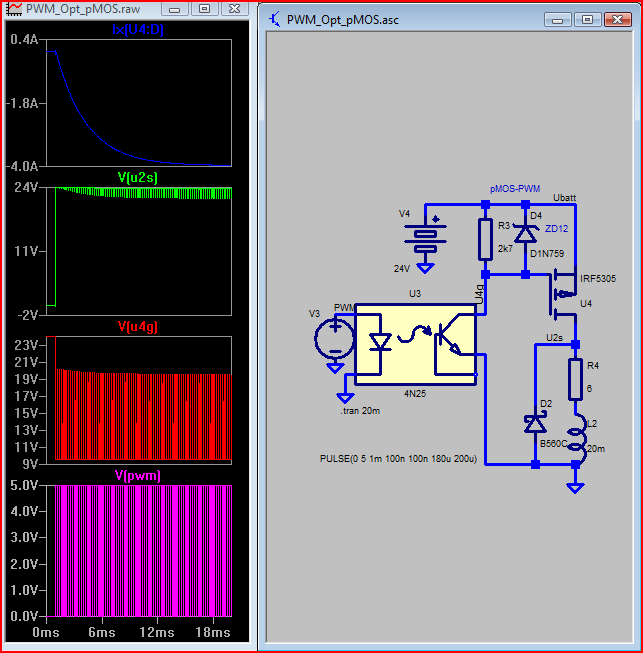The height and width of the screenshot is (653, 643).
Task: Select the IRF5305 pMOS transistor symbol
Action: coord(562,295)
